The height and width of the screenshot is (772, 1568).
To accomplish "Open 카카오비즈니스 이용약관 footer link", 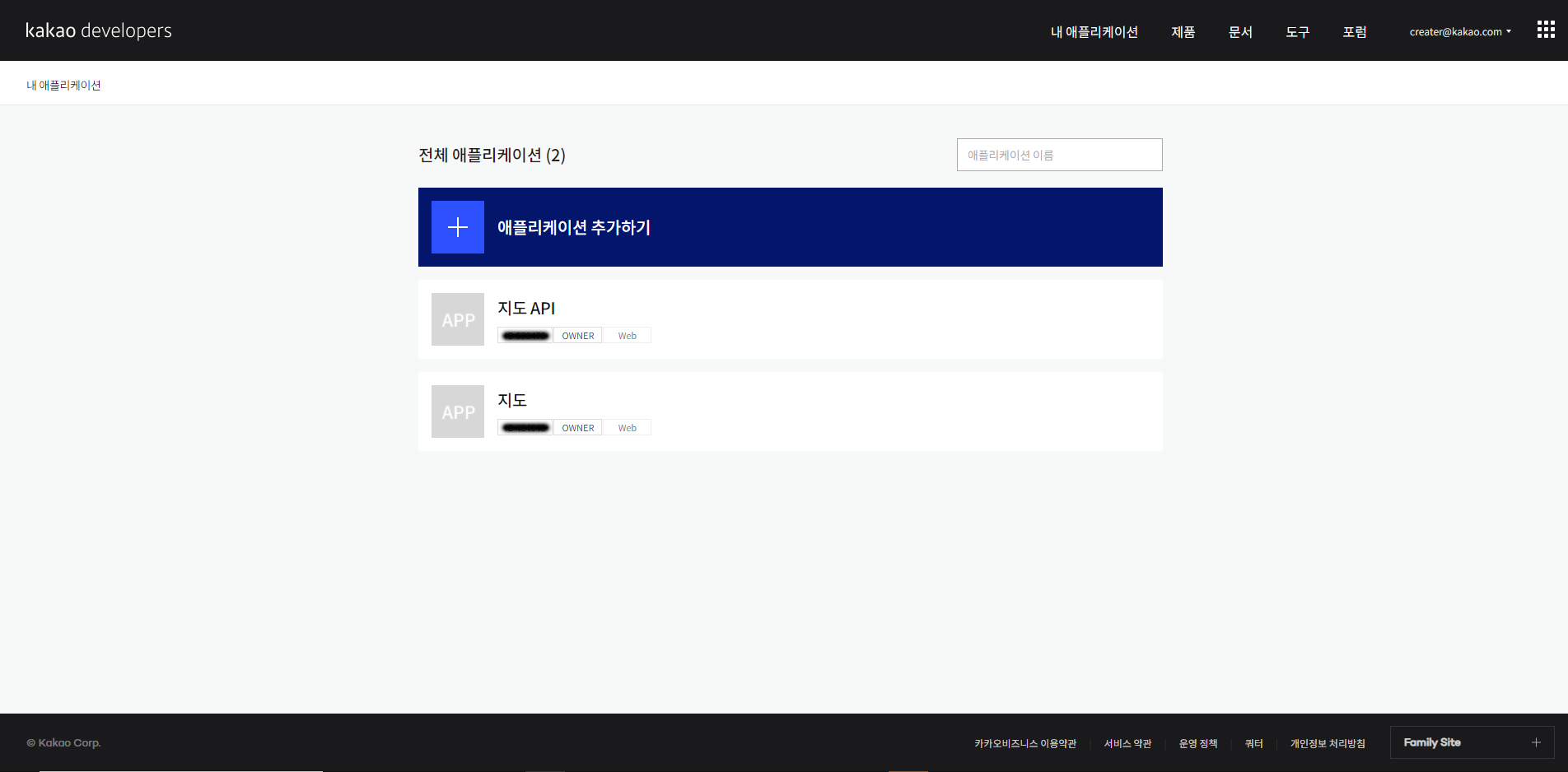I will [x=1025, y=743].
